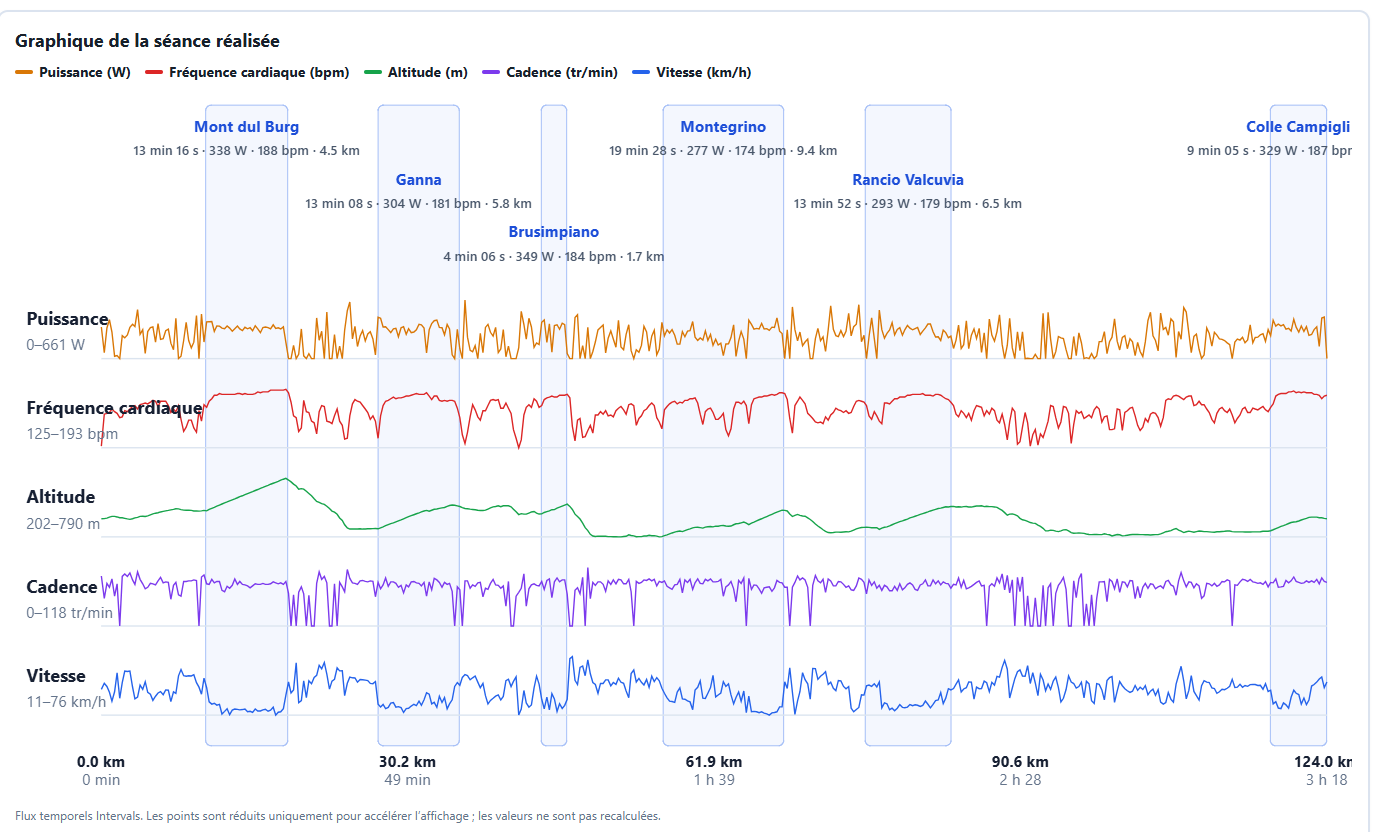1374x832 pixels.
Task: Click the 30.2 km axis marker
Action: tap(407, 762)
